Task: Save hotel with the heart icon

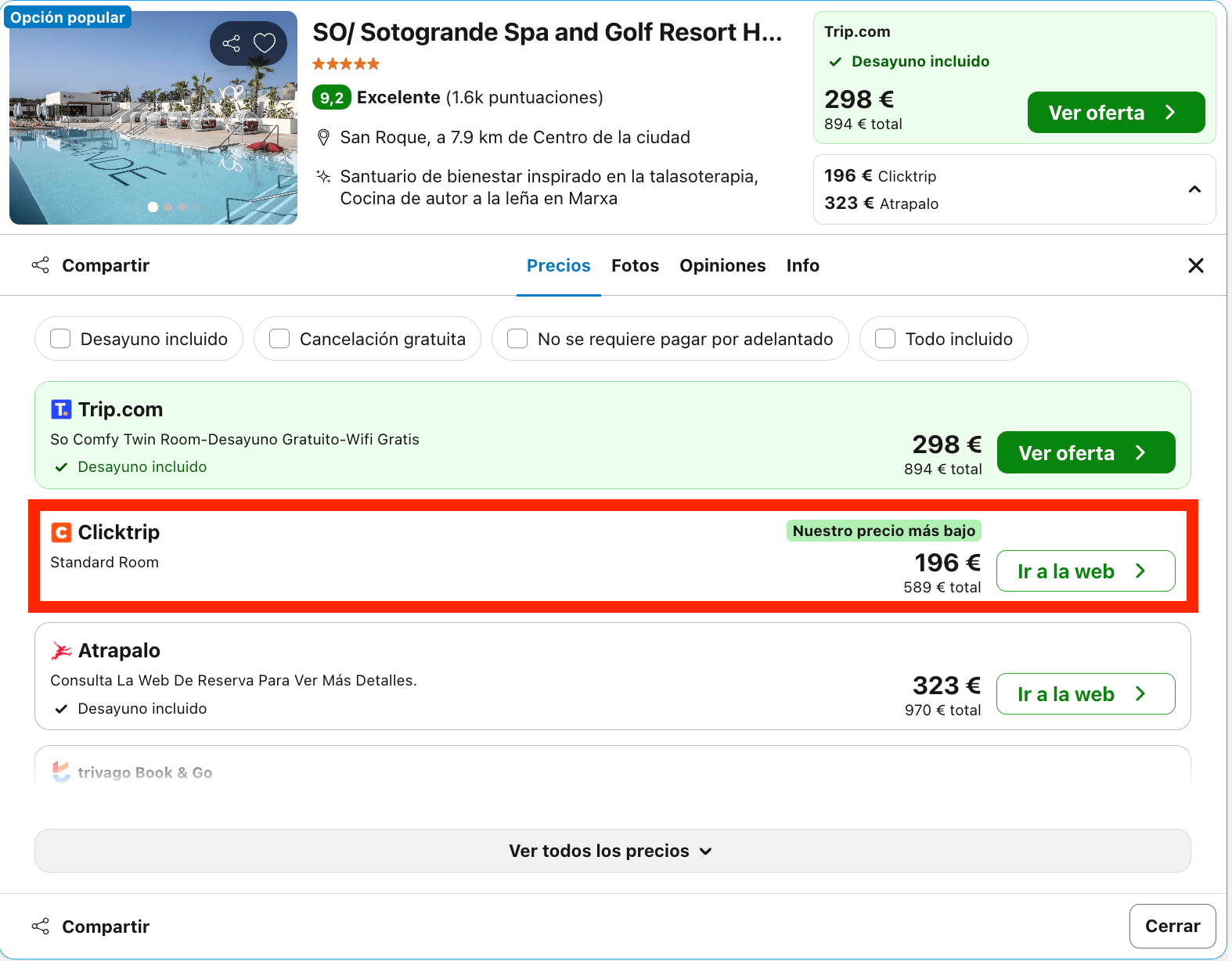Action: (265, 43)
